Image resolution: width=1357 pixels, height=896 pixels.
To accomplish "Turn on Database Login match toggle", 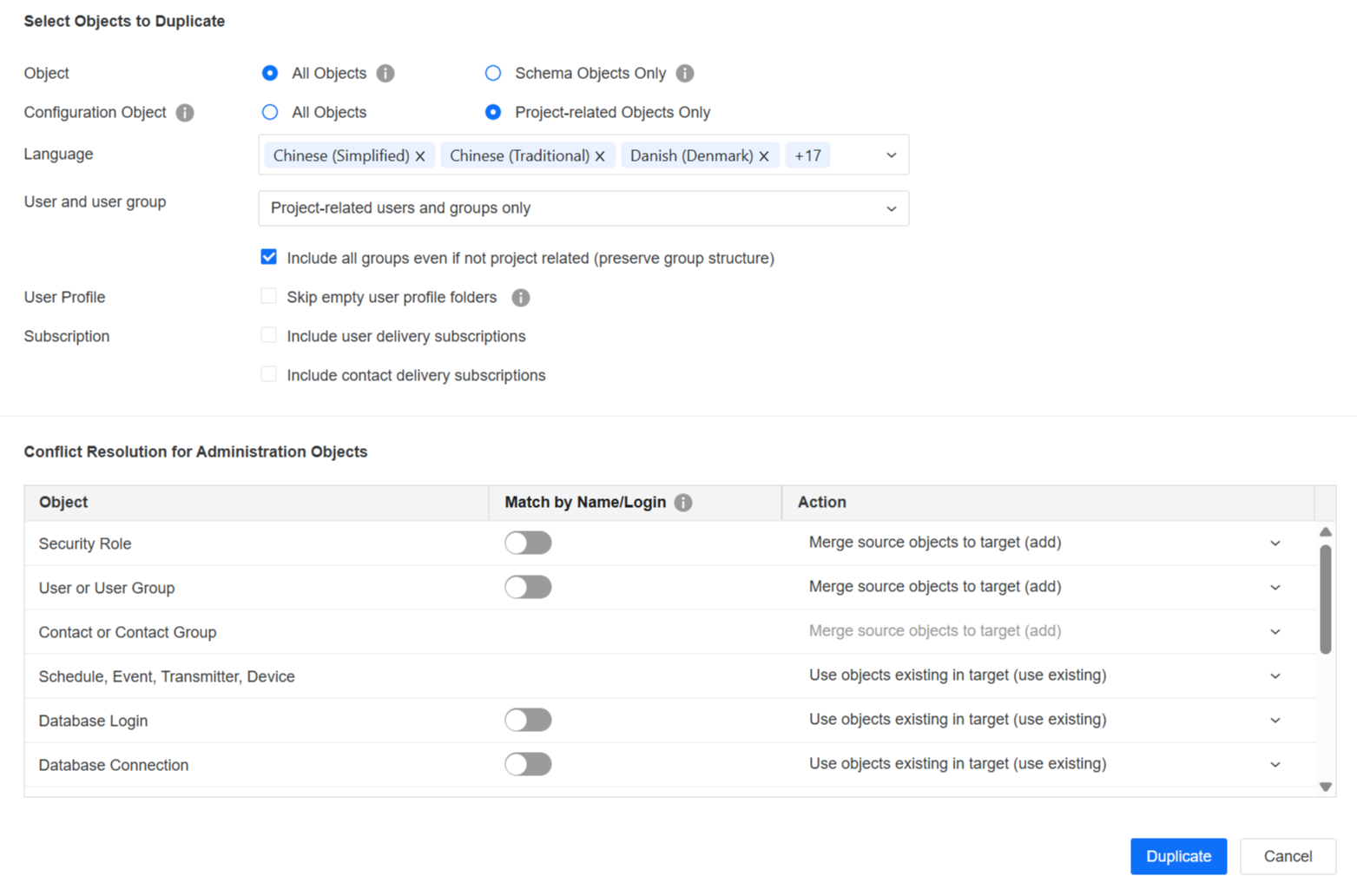I will [x=528, y=721].
